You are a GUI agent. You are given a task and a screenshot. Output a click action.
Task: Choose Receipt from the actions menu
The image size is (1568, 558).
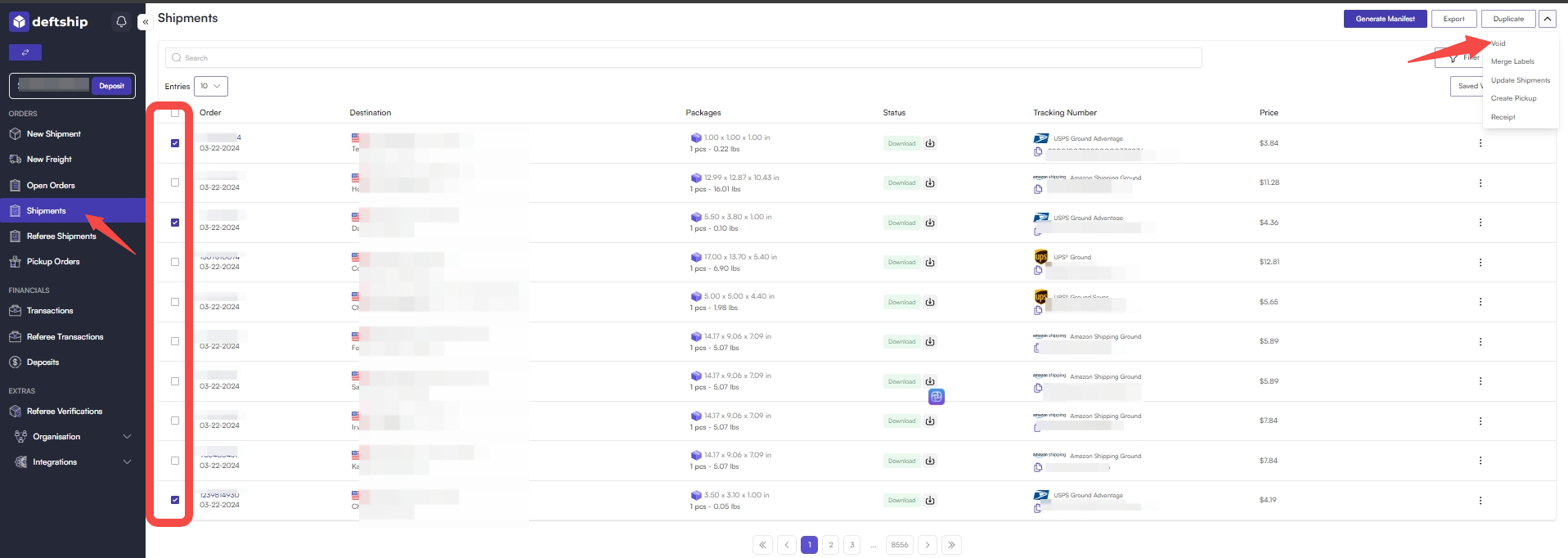point(1503,117)
